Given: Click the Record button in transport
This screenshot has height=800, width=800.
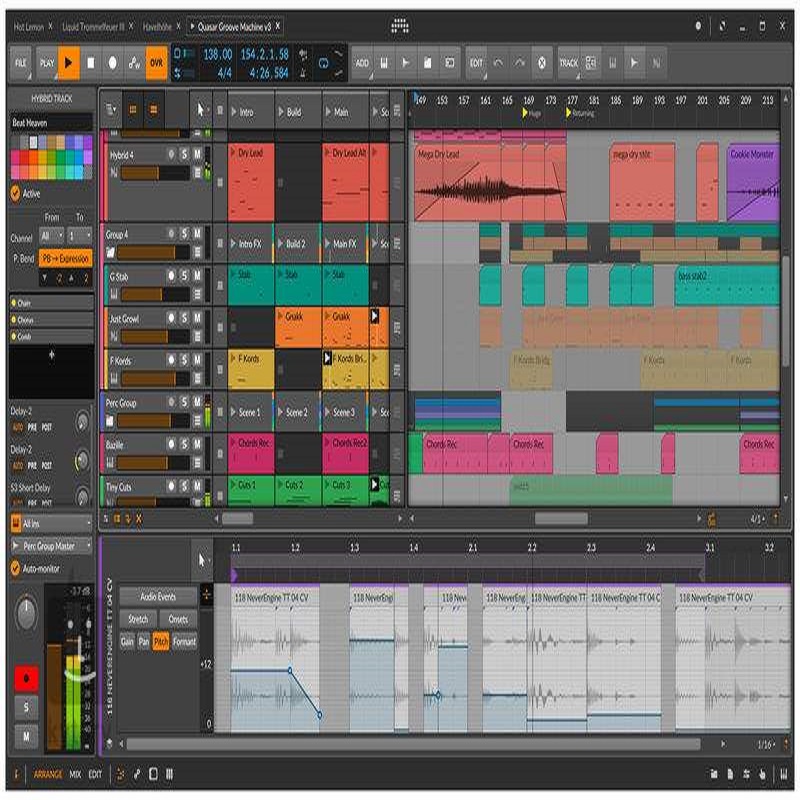Looking at the screenshot, I should (x=112, y=62).
